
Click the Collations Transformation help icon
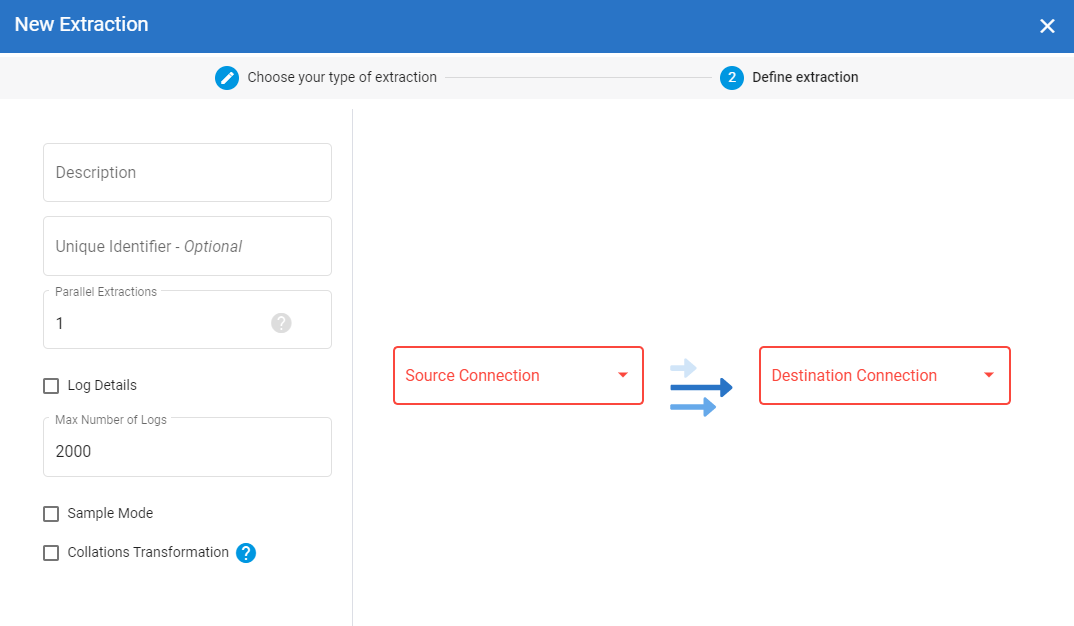pyautogui.click(x=246, y=553)
